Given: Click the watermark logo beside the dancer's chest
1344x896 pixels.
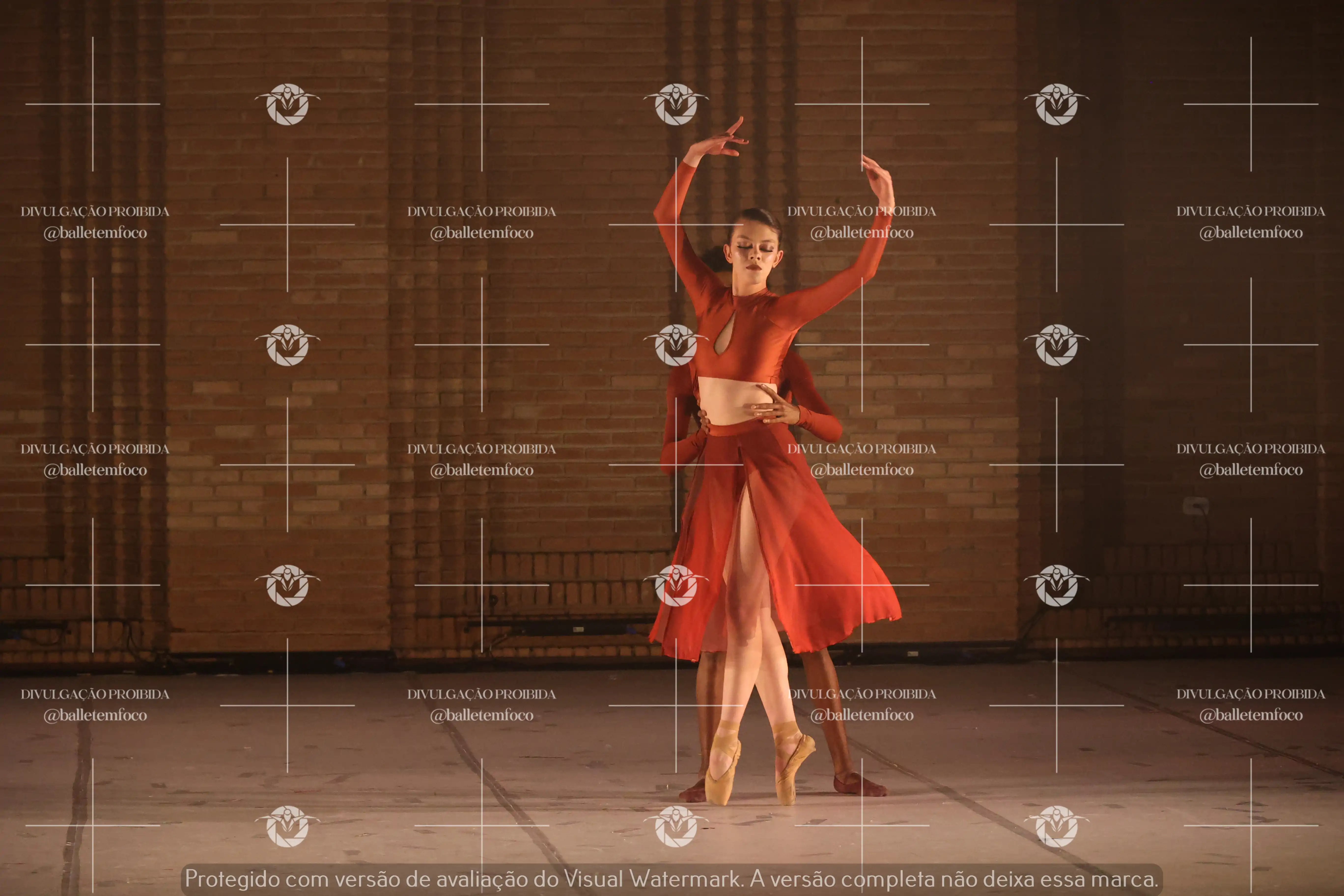Looking at the screenshot, I should (x=676, y=345).
